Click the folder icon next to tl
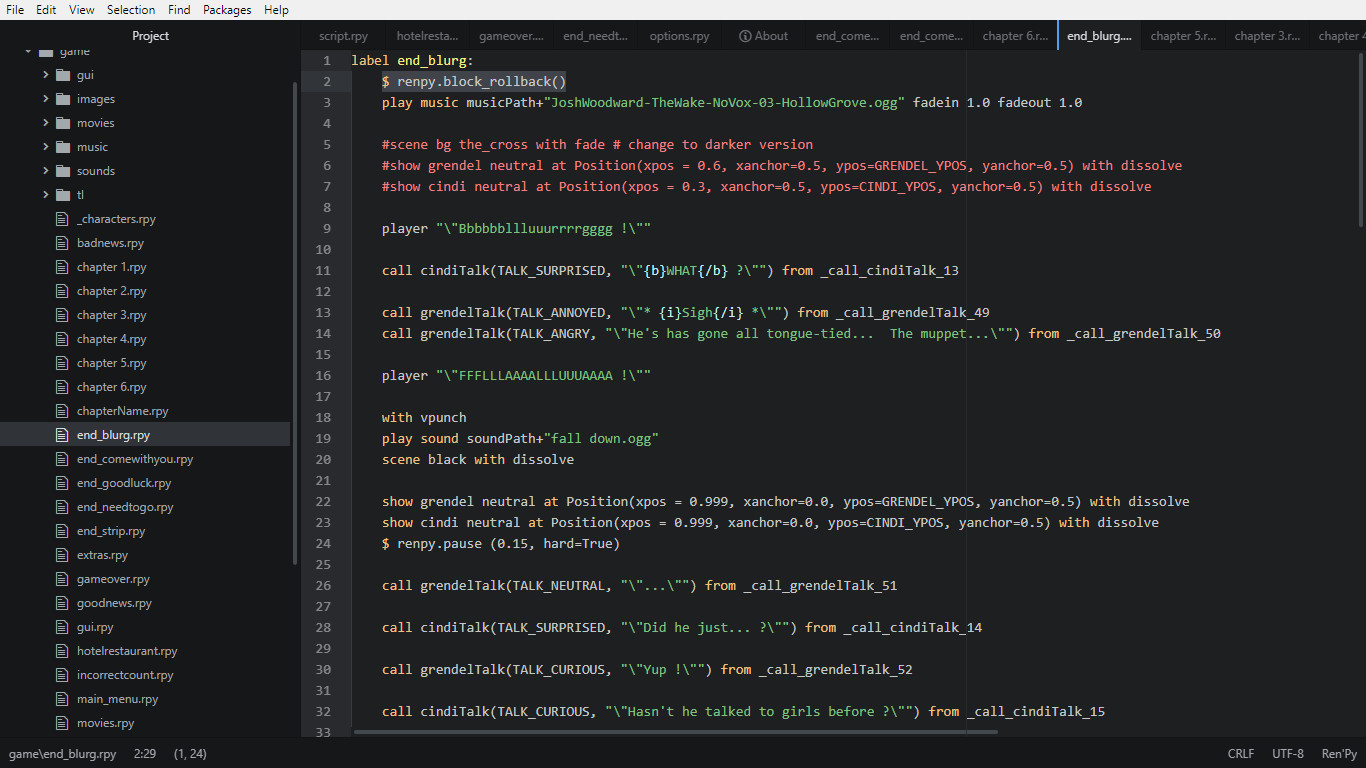This screenshot has height=768, width=1366. [61, 194]
